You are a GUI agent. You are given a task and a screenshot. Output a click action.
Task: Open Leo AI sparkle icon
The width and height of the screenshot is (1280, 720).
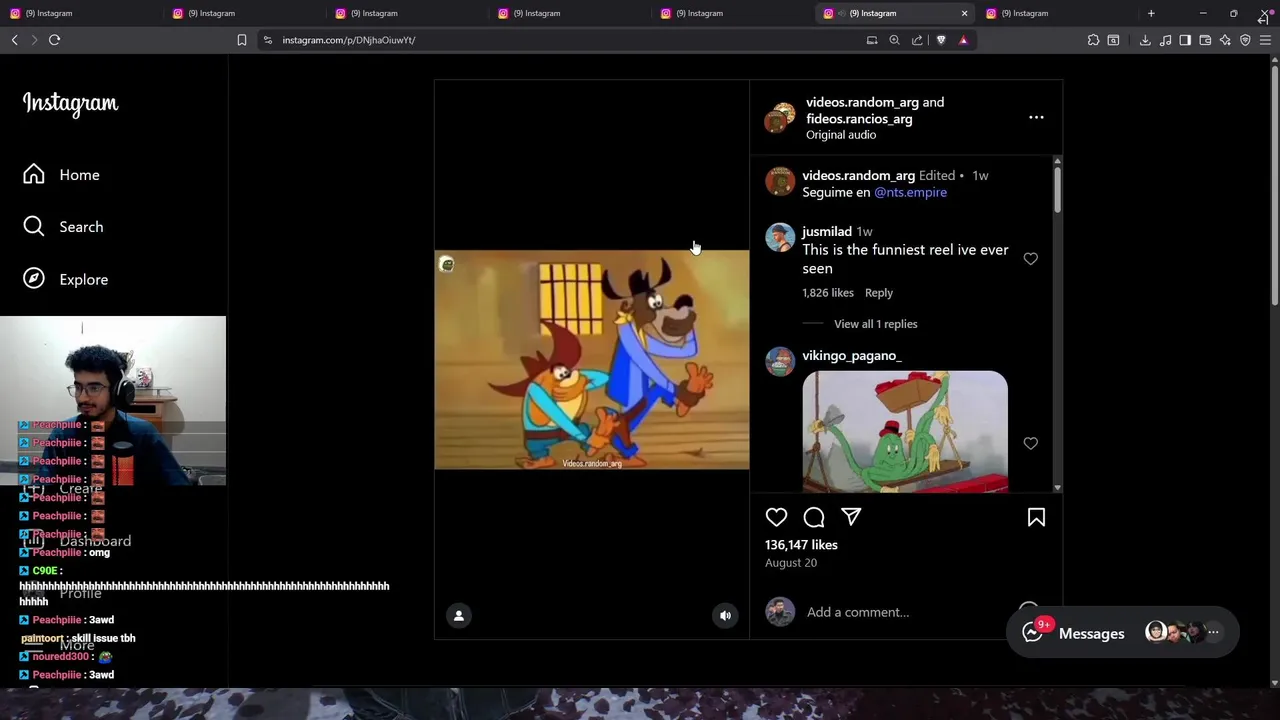[1225, 40]
